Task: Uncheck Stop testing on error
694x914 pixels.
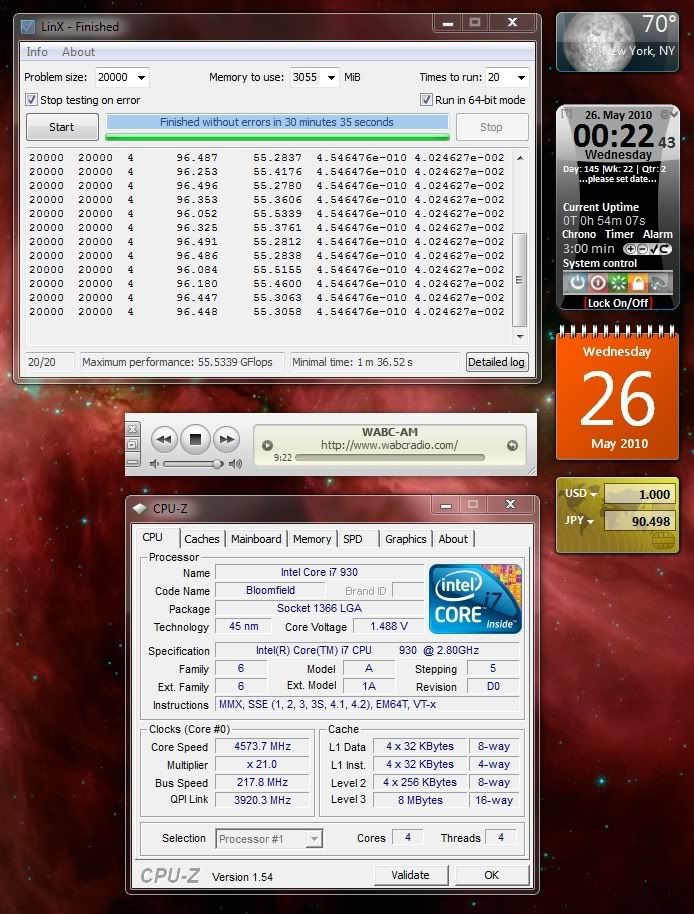Action: tap(31, 100)
